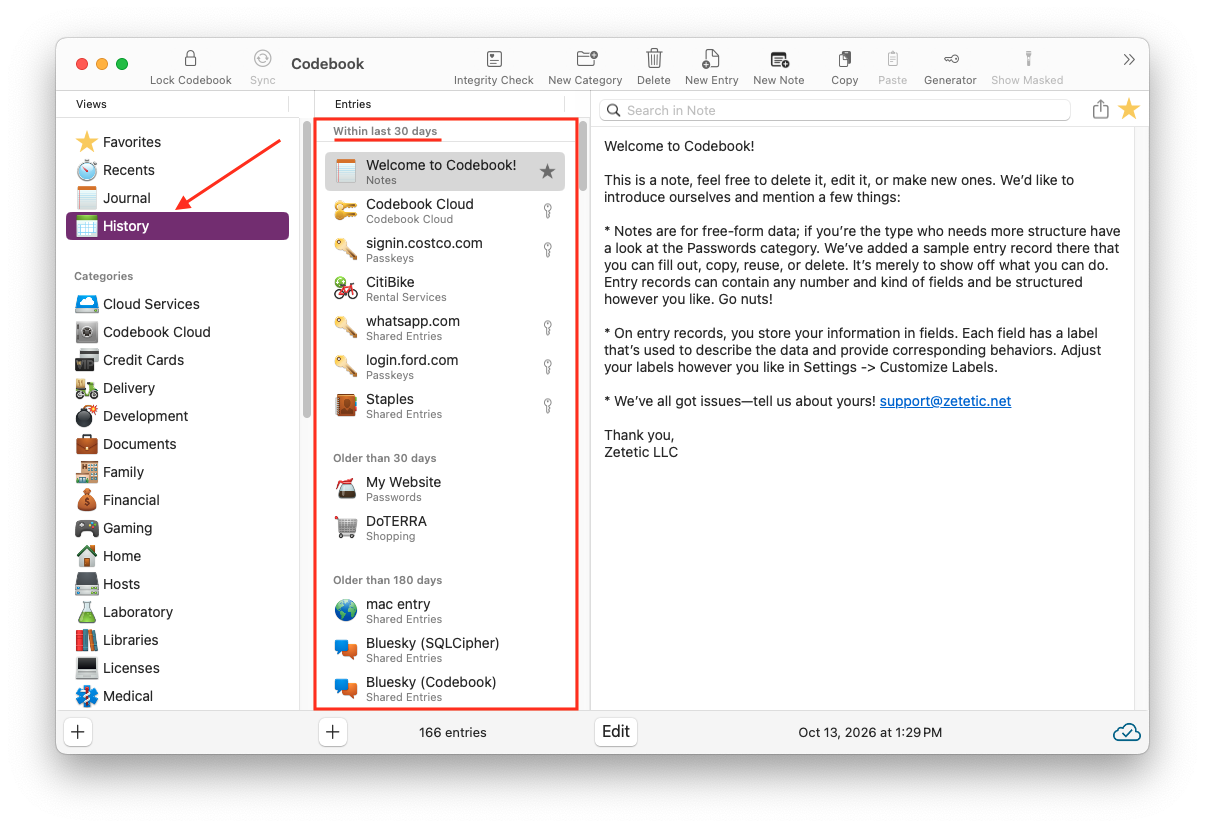Click the Delete trash can icon
This screenshot has height=828, width=1205.
tap(654, 59)
